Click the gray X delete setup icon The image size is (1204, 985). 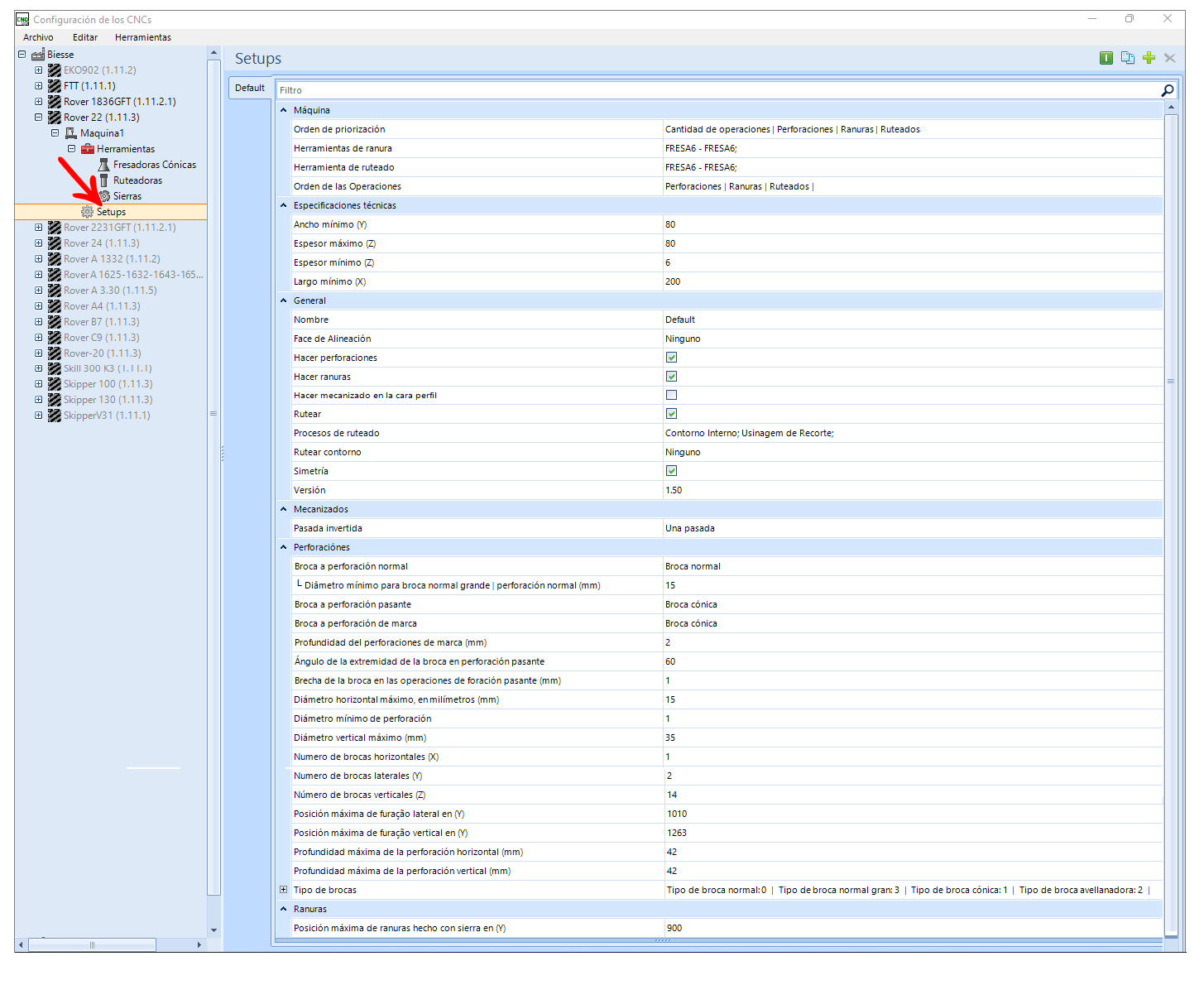coord(1169,58)
